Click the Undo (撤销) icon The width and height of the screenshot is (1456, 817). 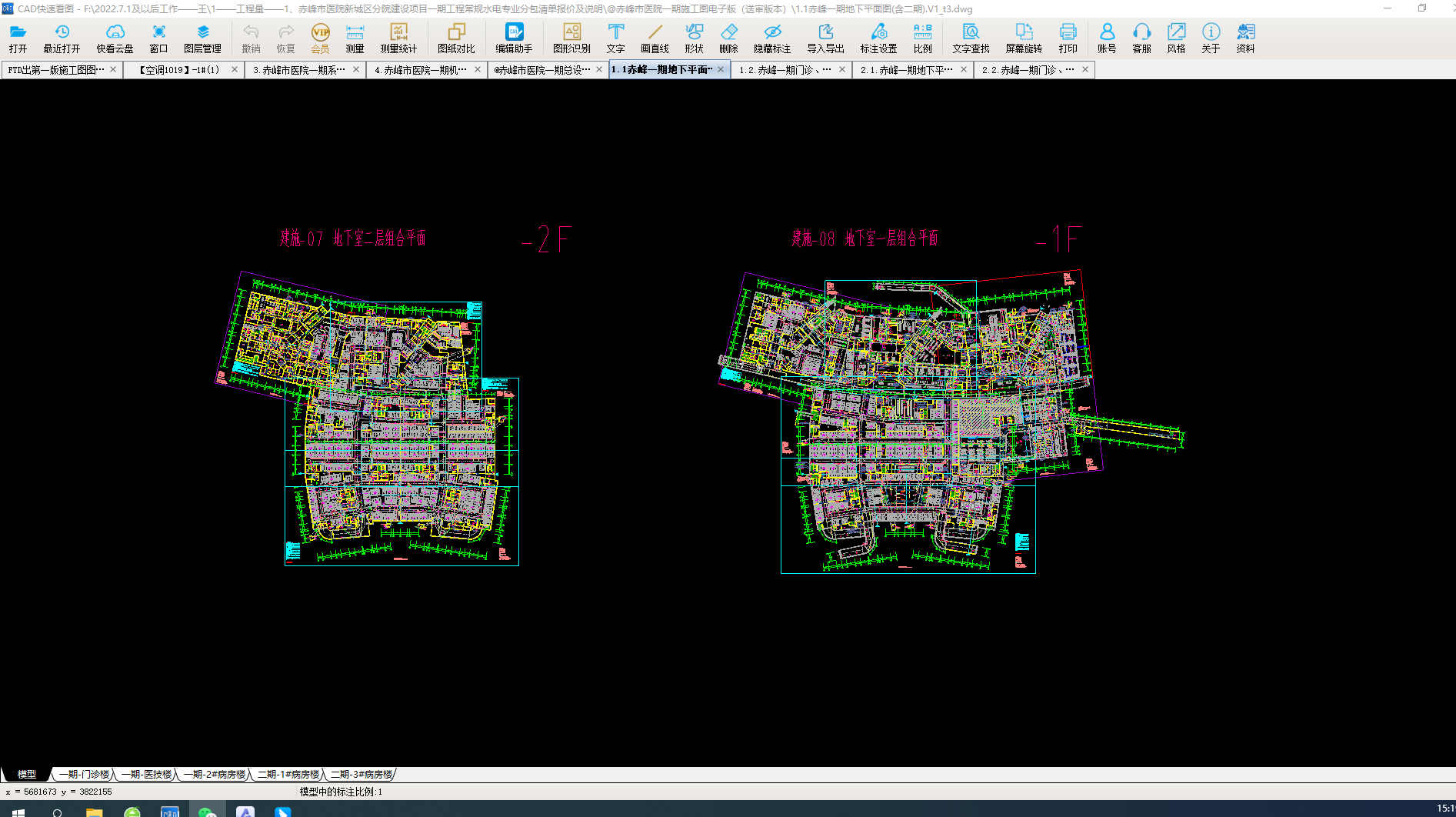pyautogui.click(x=251, y=38)
